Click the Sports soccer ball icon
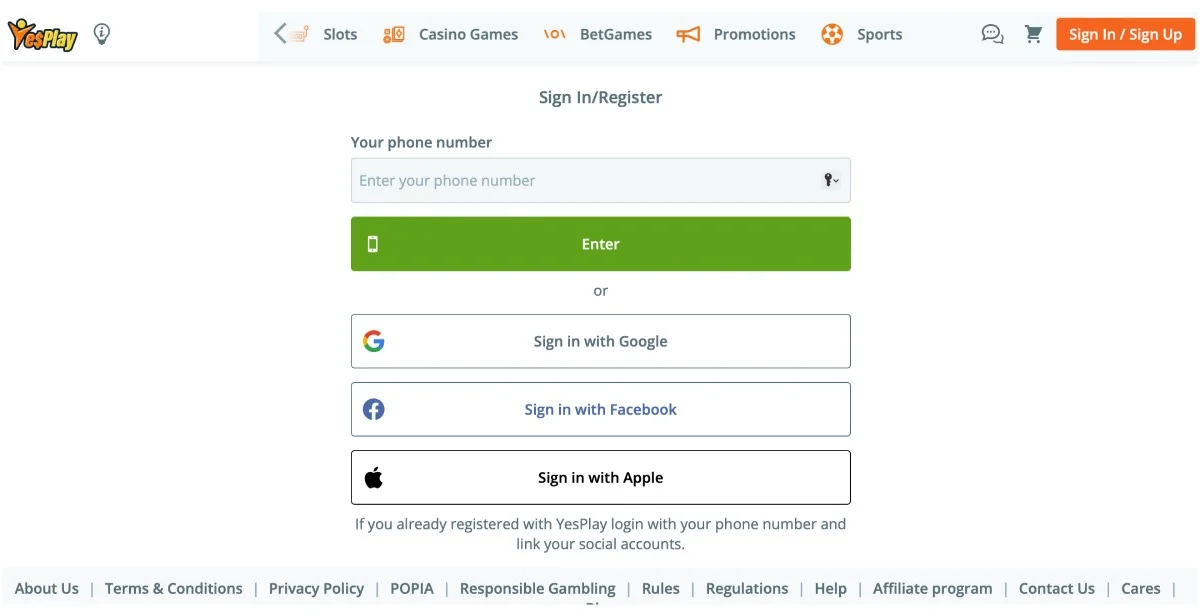The image size is (1200, 616). coord(832,34)
